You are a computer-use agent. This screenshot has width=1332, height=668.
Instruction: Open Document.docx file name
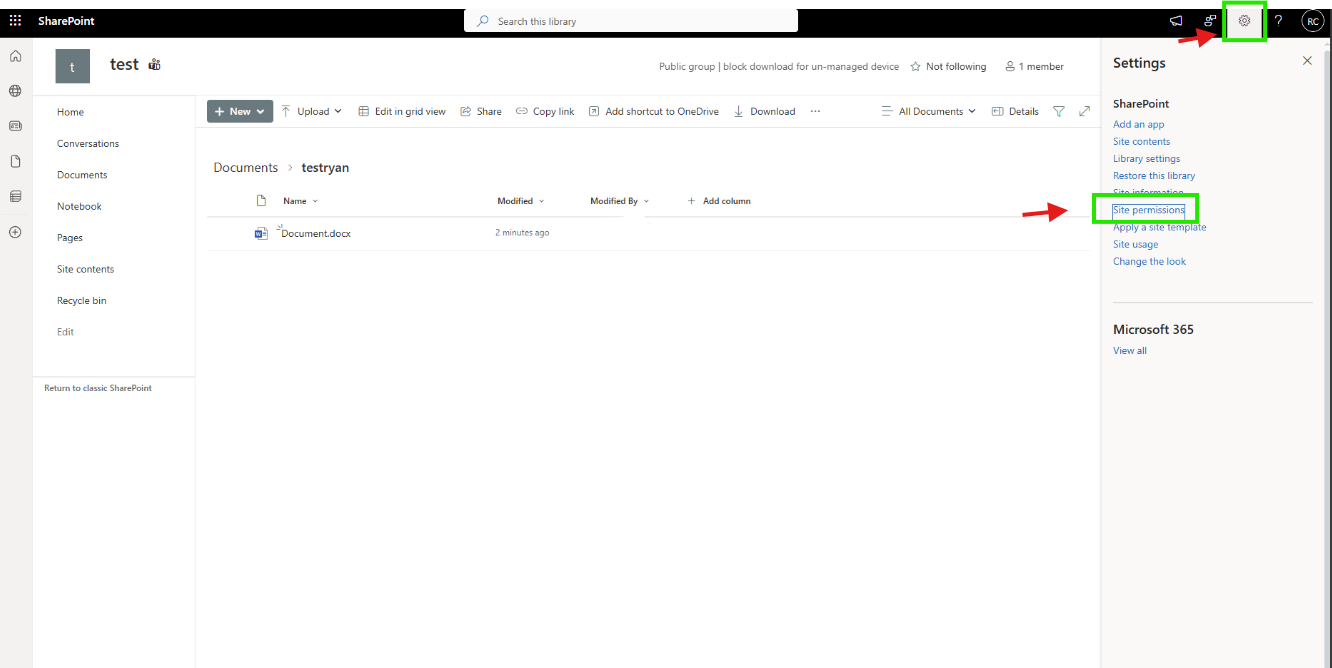click(316, 234)
